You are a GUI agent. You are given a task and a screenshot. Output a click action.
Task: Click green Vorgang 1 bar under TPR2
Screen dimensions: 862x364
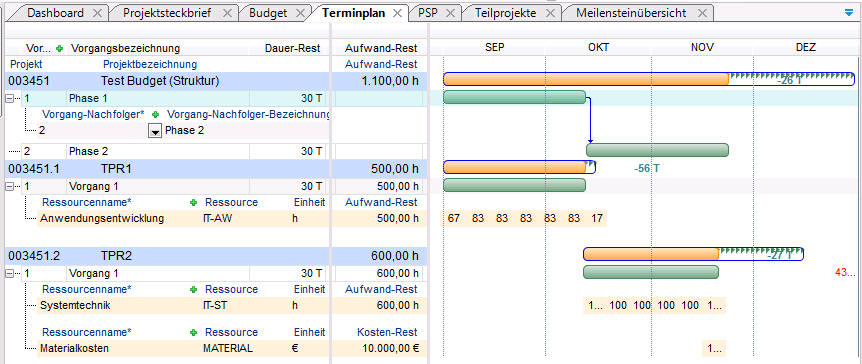[651, 272]
